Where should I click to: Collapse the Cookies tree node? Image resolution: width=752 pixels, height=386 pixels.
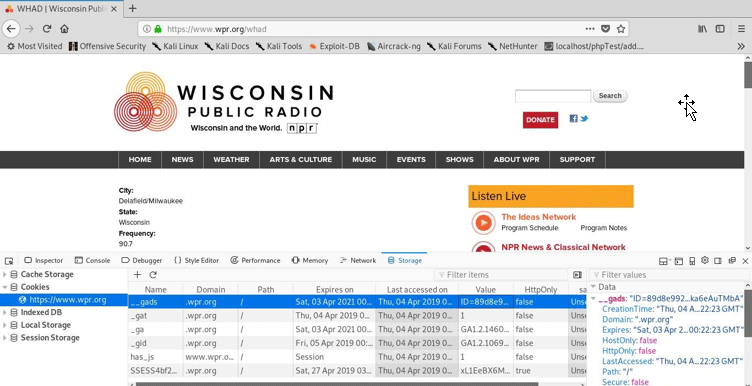[5, 287]
